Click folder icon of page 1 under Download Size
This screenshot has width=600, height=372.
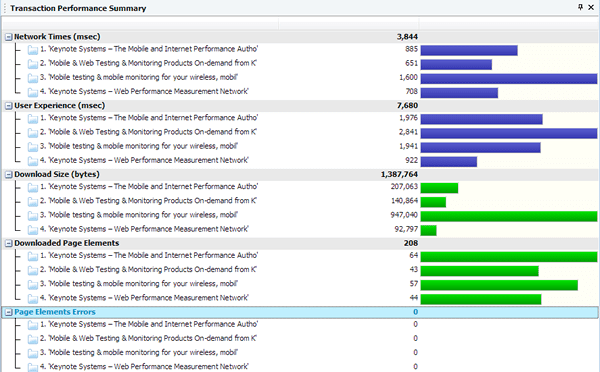tap(33, 188)
